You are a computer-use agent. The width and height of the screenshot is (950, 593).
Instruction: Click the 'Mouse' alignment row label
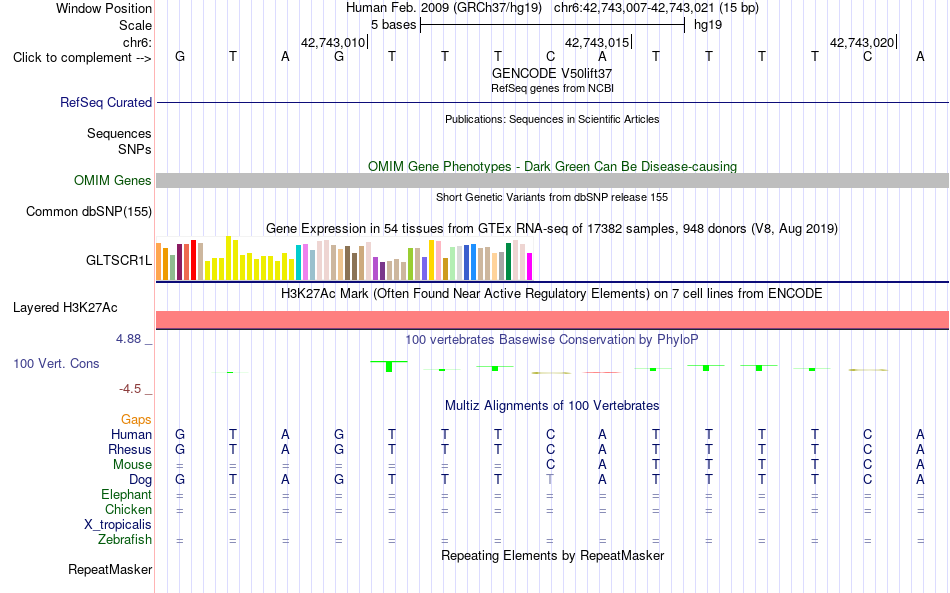(132, 465)
